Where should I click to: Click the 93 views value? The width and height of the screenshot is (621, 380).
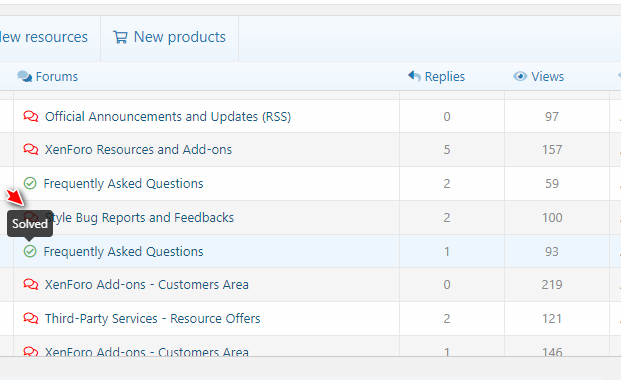coord(552,252)
